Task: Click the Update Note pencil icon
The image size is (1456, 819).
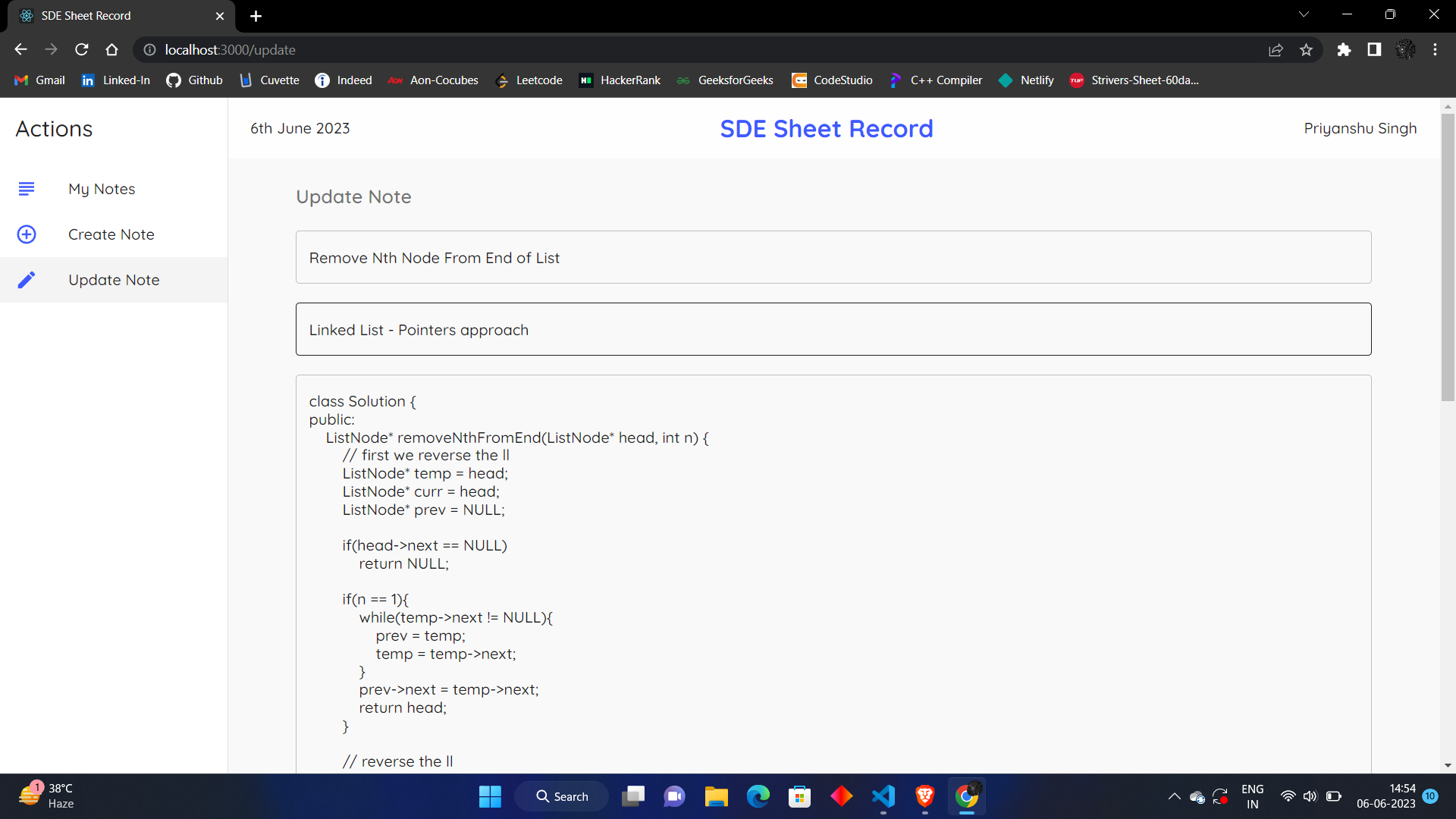Action: (25, 279)
